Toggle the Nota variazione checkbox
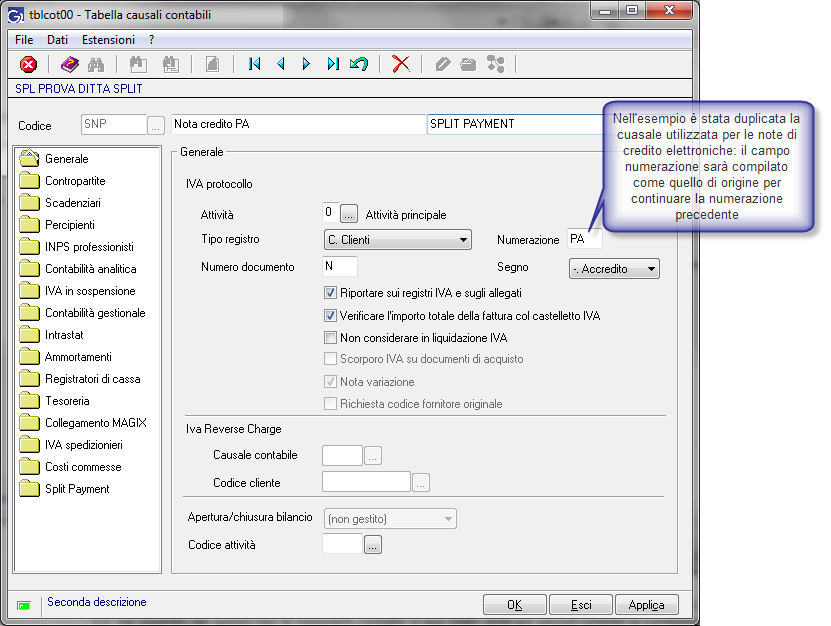 click(330, 382)
